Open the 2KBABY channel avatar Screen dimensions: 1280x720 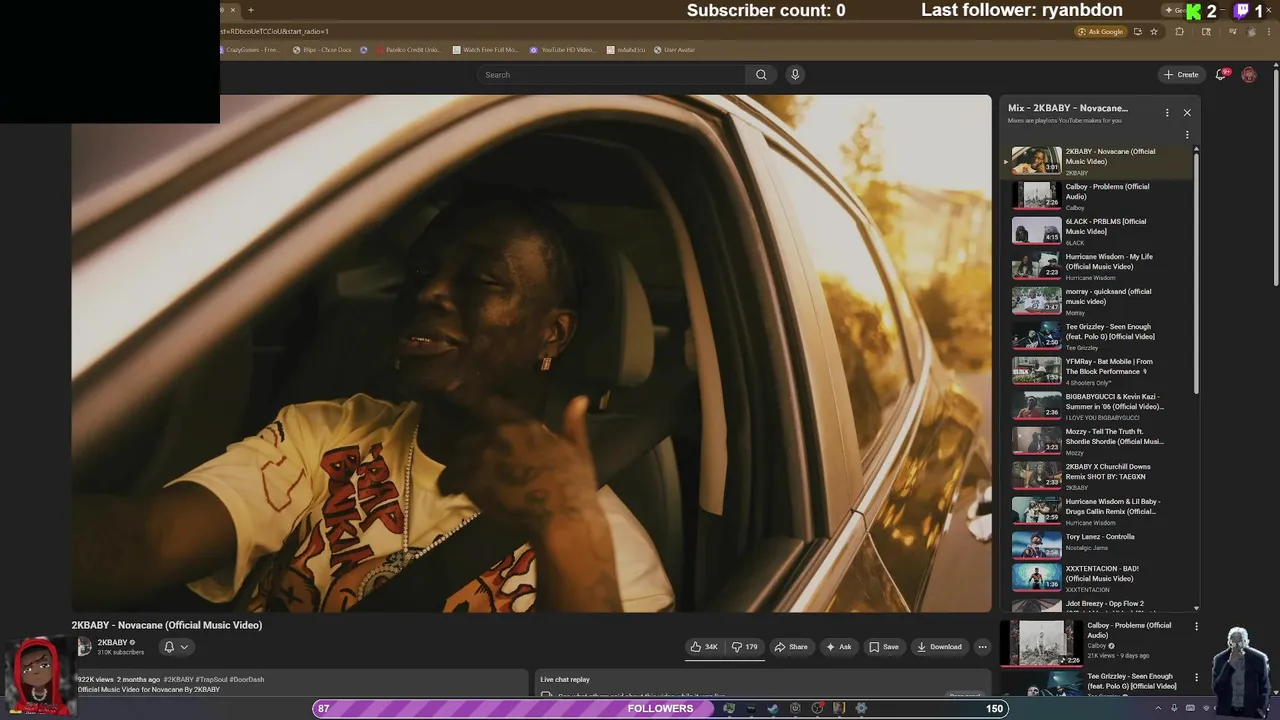pyautogui.click(x=84, y=647)
